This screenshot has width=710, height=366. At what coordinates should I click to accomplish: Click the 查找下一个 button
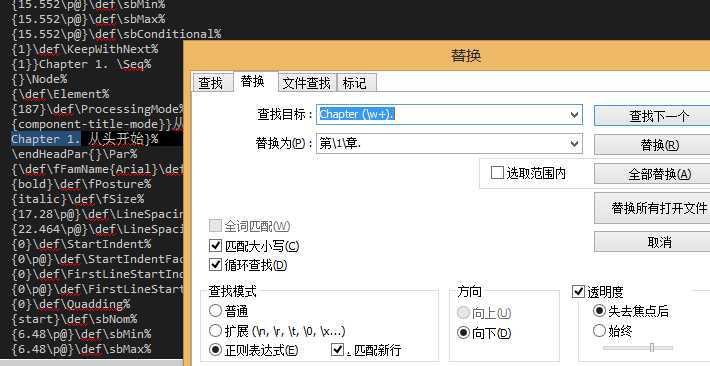[652, 116]
